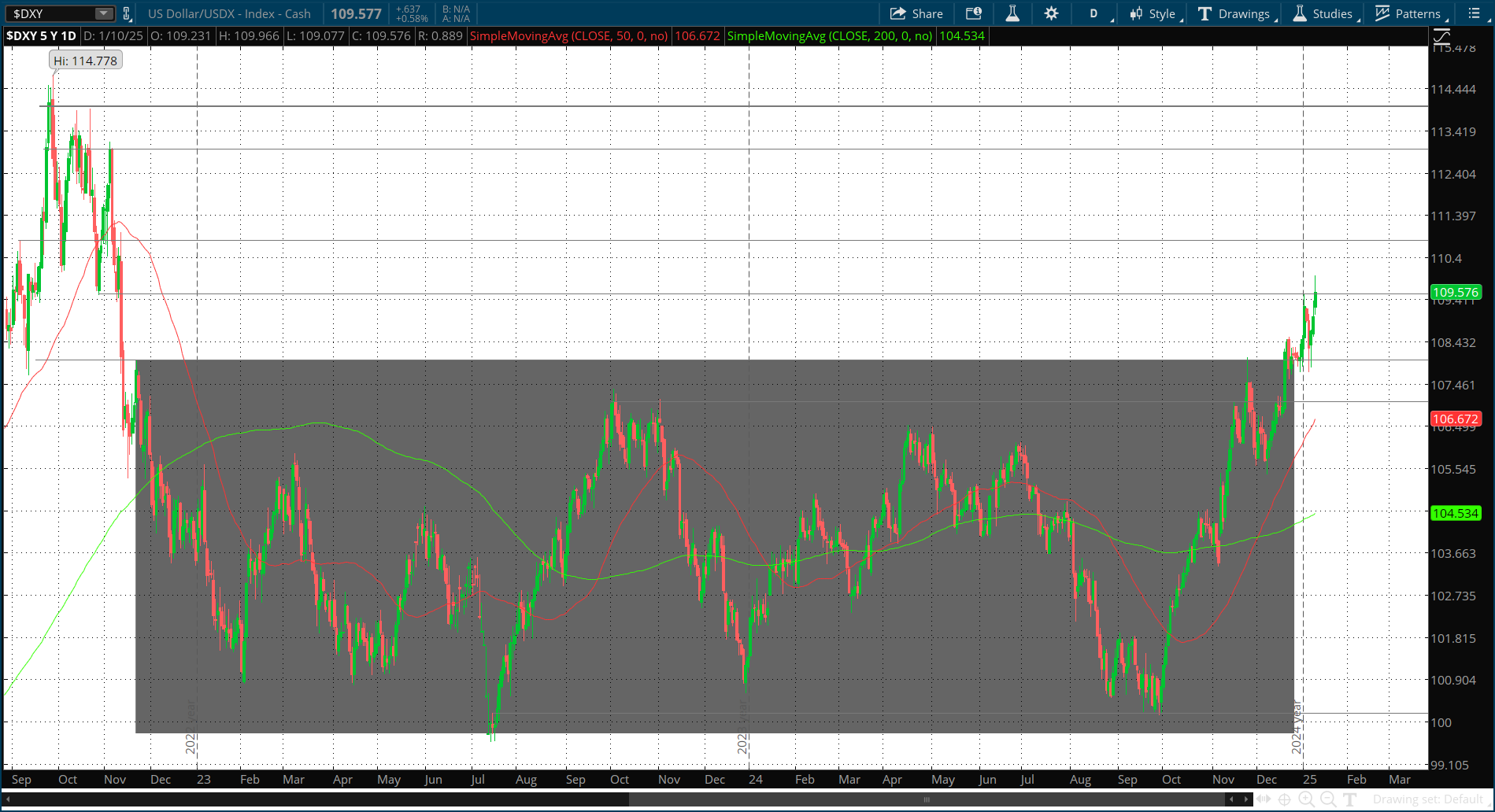Open chart settings gear icon

tap(1051, 13)
